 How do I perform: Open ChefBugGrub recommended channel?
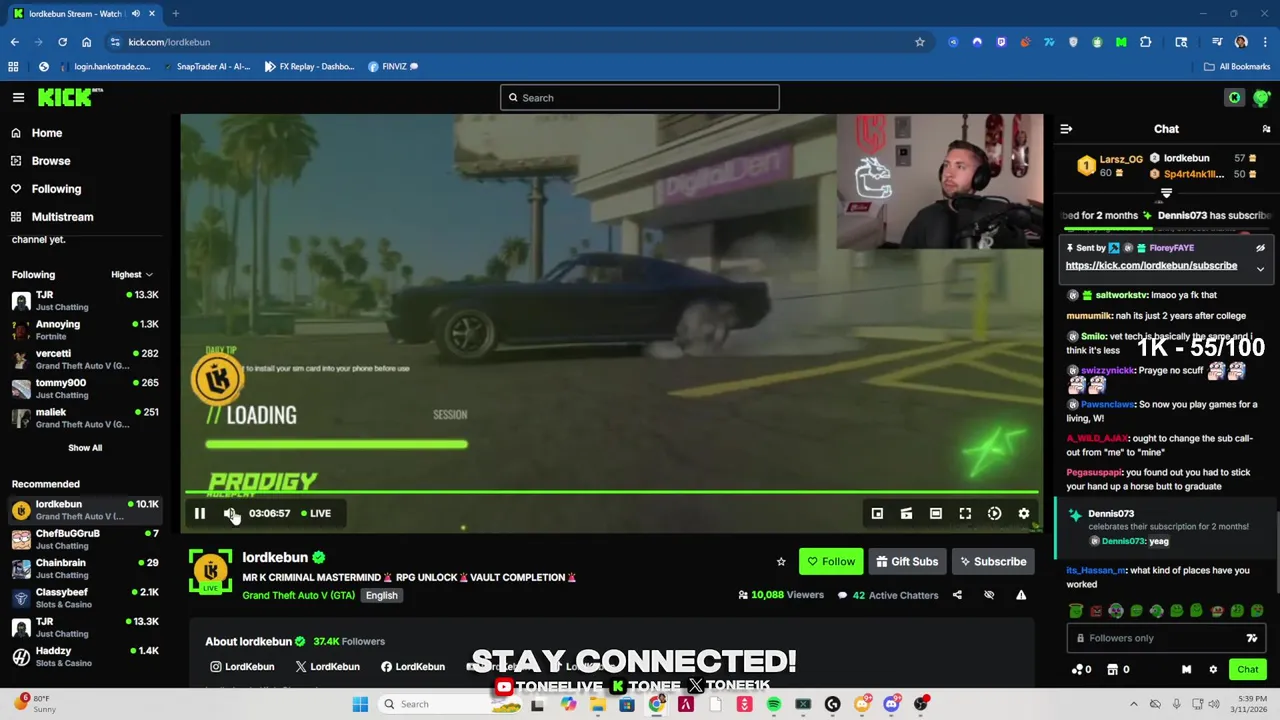click(84, 539)
